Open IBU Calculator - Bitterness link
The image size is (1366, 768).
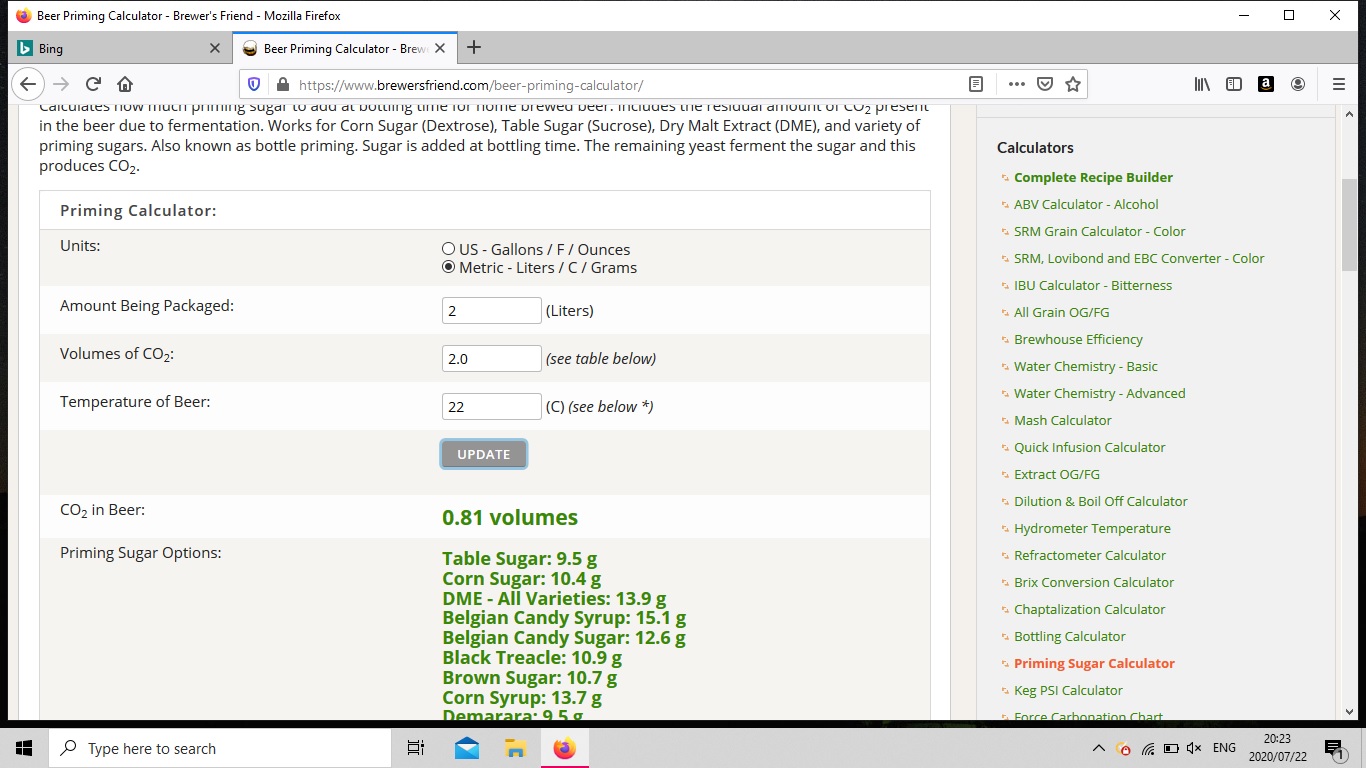coord(1093,285)
